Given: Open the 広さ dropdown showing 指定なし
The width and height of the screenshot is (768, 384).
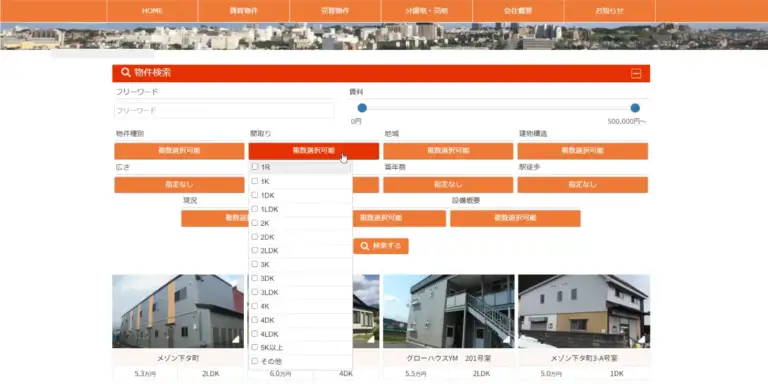Looking at the screenshot, I should coord(179,185).
